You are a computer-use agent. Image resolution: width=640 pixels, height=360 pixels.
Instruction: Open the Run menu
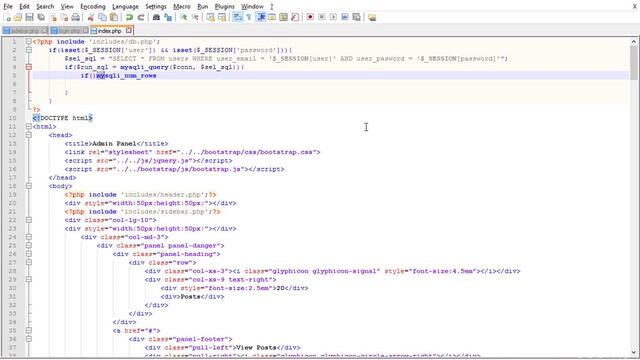pyautogui.click(x=202, y=7)
